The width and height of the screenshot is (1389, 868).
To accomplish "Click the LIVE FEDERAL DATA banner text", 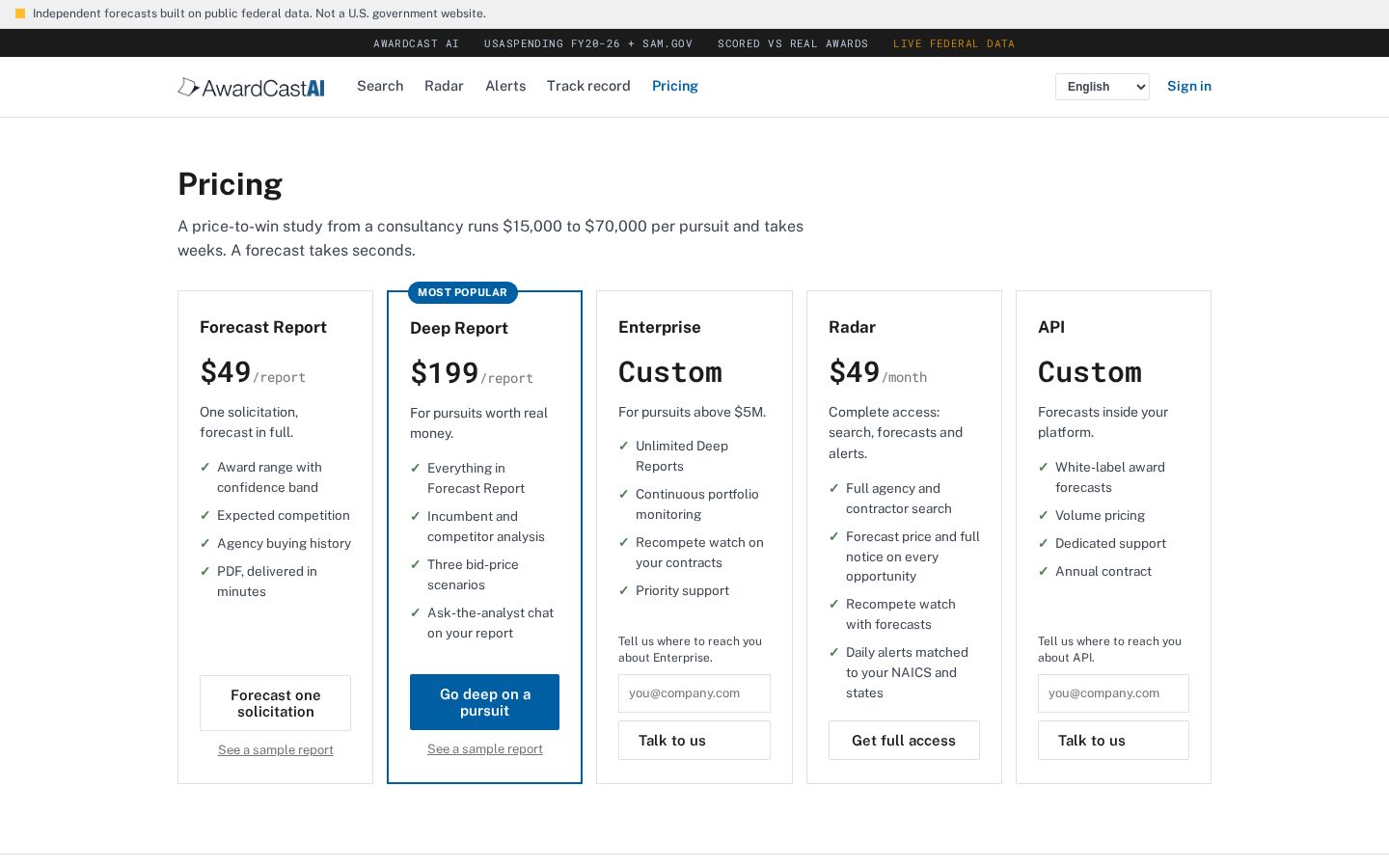I will tap(954, 43).
